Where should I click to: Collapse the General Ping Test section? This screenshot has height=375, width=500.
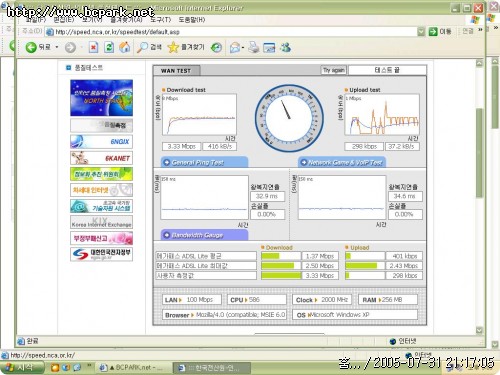pos(166,162)
